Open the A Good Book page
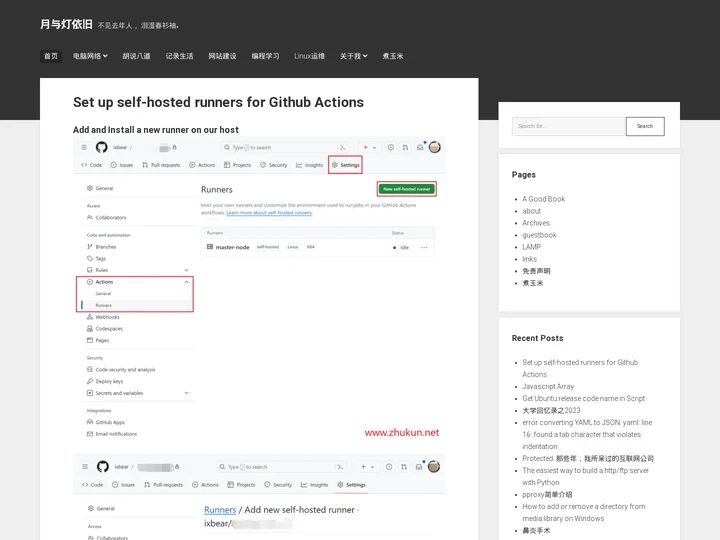Viewport: 720px width, 540px height. 543,199
